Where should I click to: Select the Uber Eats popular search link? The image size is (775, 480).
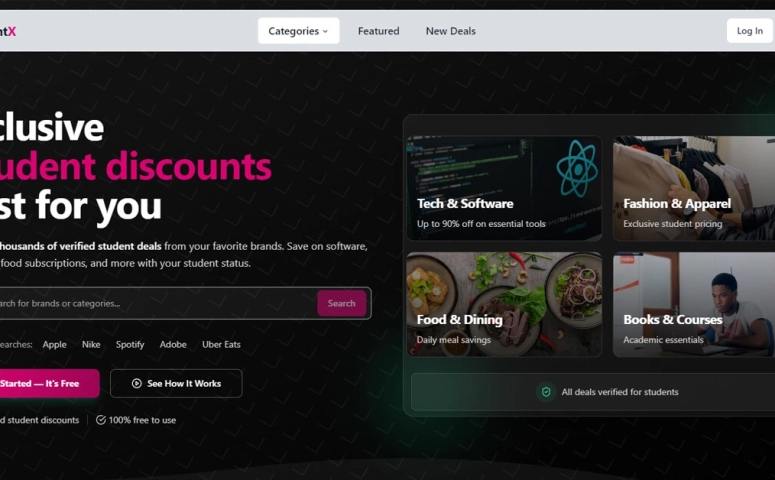[221, 345]
